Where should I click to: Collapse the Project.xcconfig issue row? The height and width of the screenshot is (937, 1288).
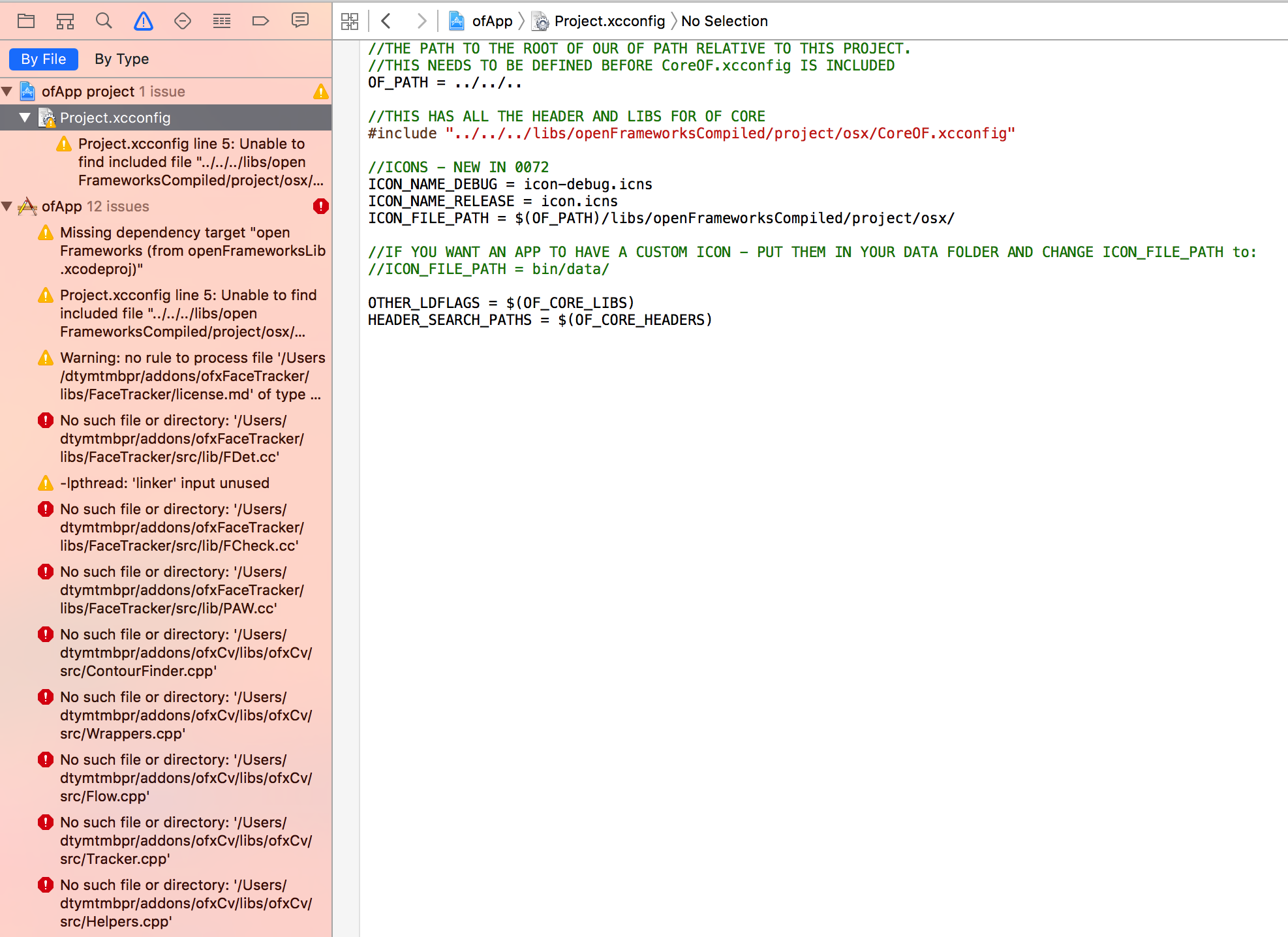[x=25, y=117]
